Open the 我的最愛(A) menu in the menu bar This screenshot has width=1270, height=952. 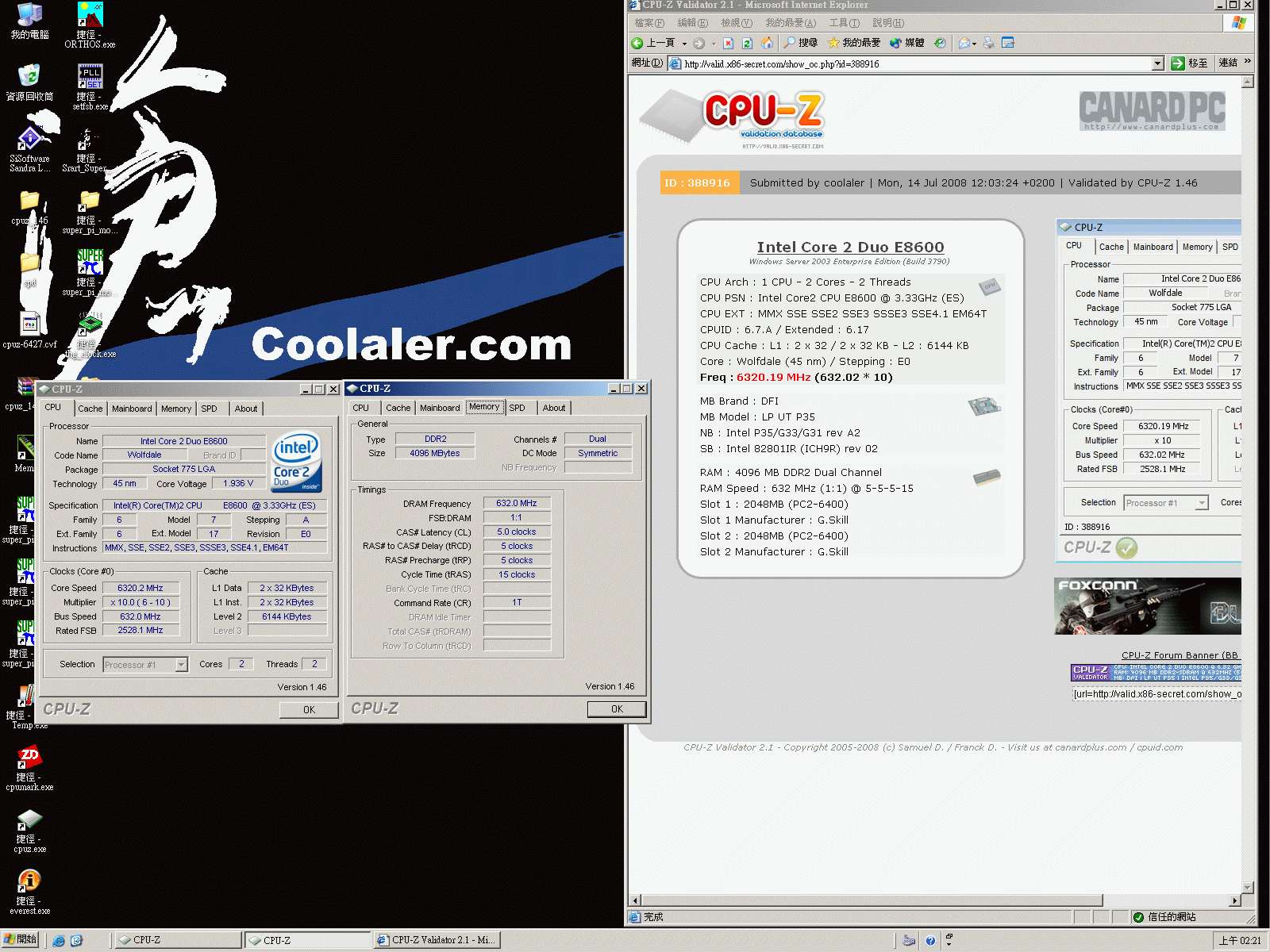(791, 23)
